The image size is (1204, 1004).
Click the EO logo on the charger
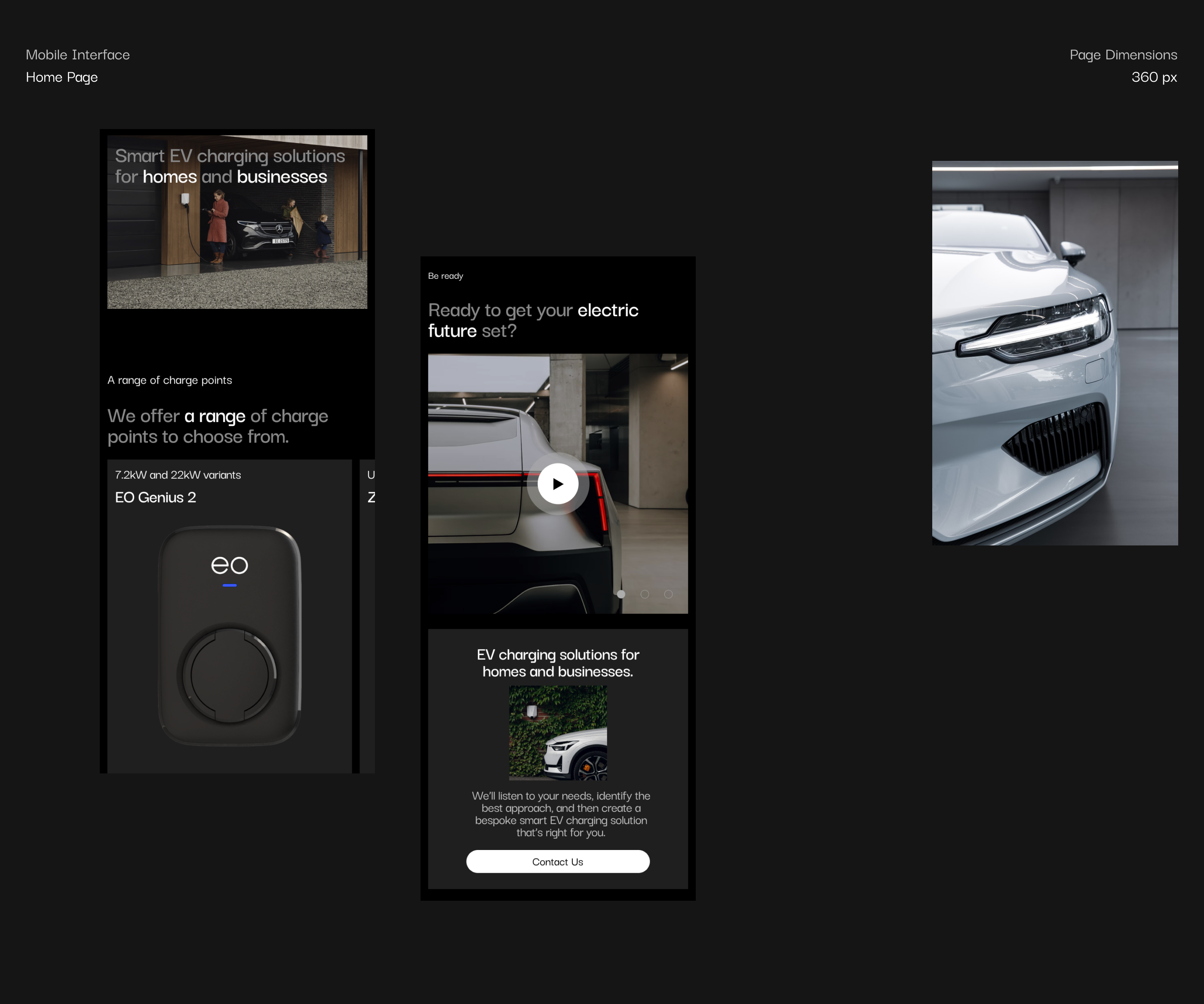229,565
